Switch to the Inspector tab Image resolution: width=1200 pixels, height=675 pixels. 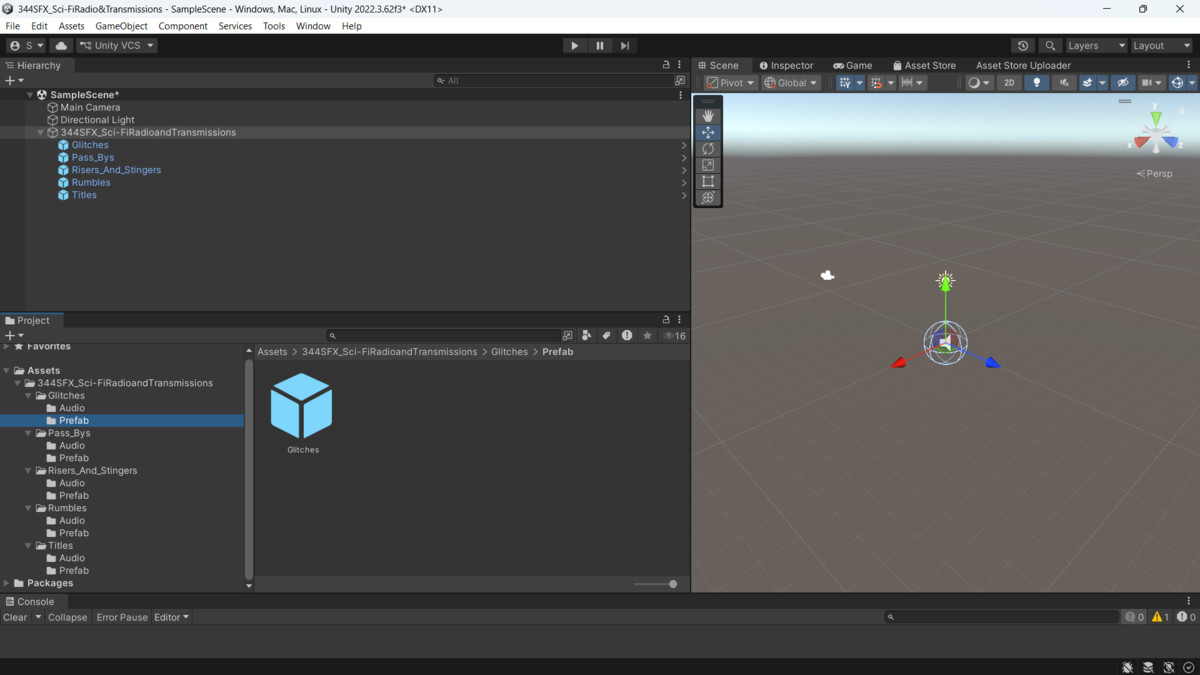coord(786,65)
